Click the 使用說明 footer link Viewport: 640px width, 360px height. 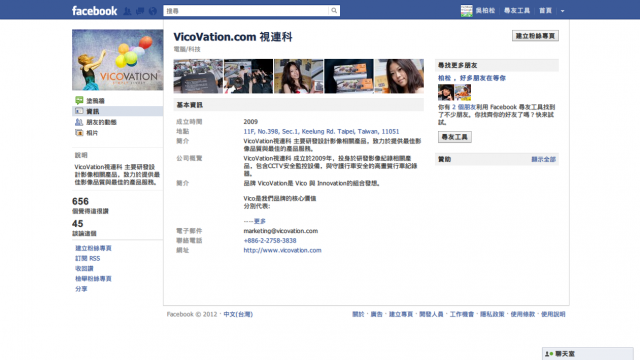click(553, 314)
